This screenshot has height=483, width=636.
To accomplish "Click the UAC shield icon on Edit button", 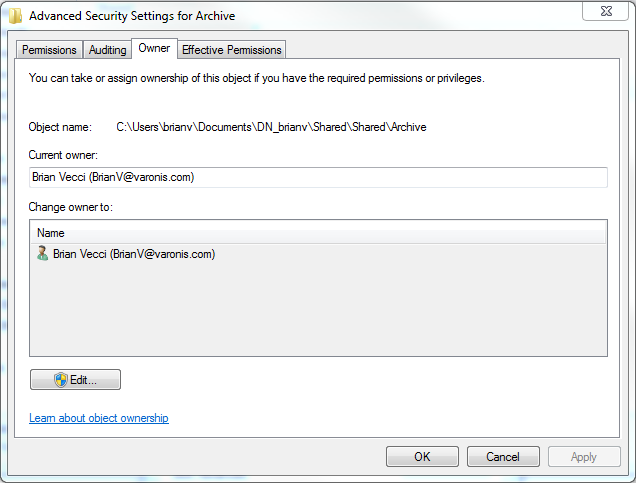I will click(61, 380).
